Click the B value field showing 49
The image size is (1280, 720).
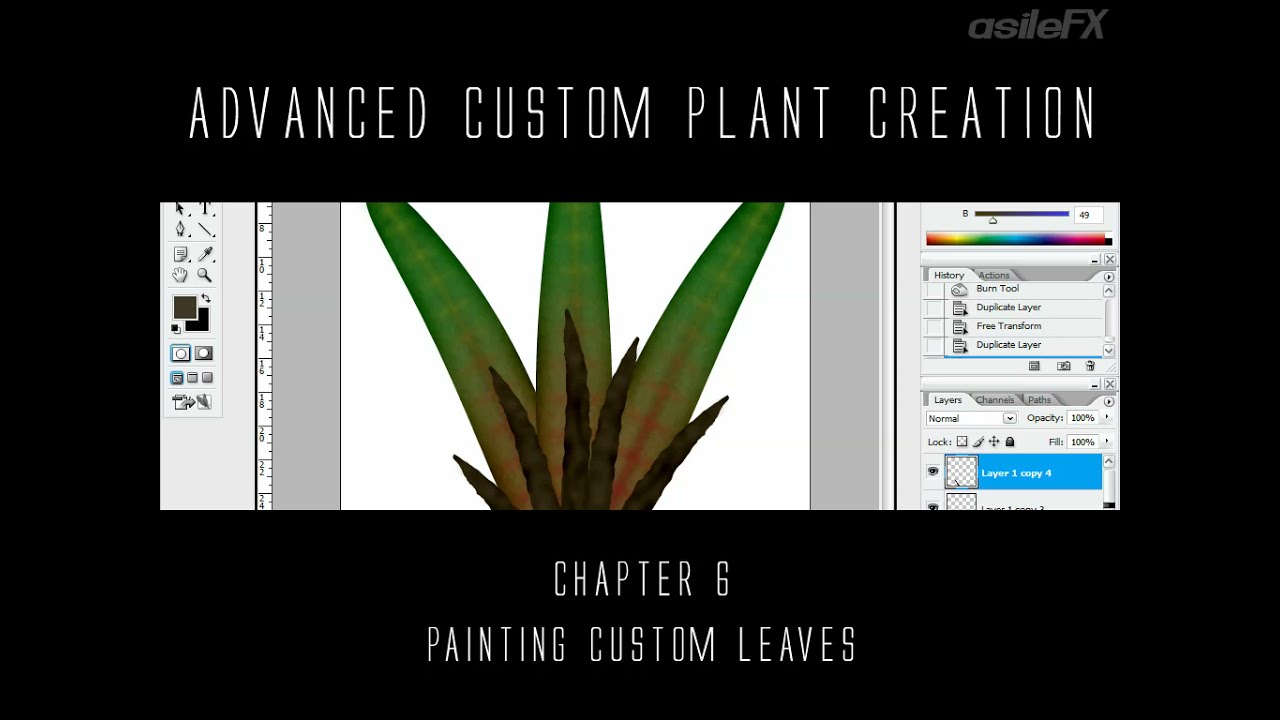[1087, 215]
